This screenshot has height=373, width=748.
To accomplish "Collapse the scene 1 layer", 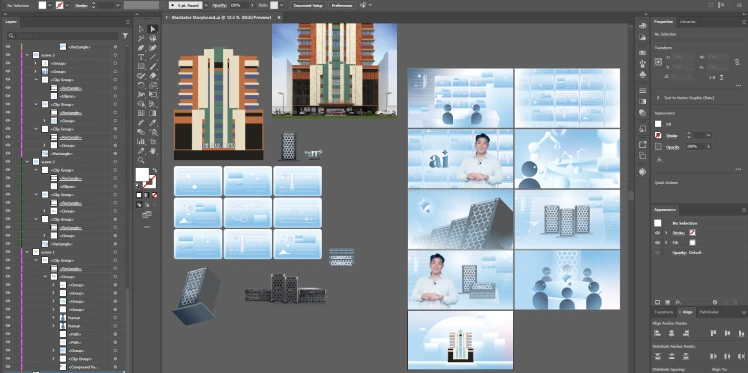I will [x=27, y=252].
